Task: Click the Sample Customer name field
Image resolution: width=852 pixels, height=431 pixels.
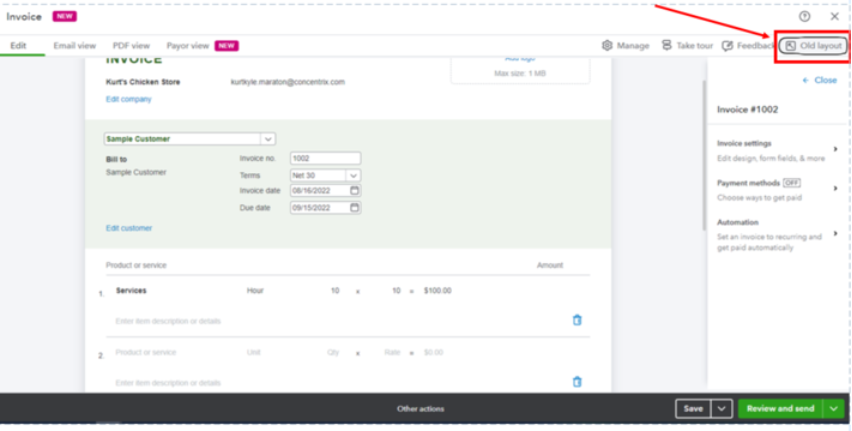Action: point(182,139)
